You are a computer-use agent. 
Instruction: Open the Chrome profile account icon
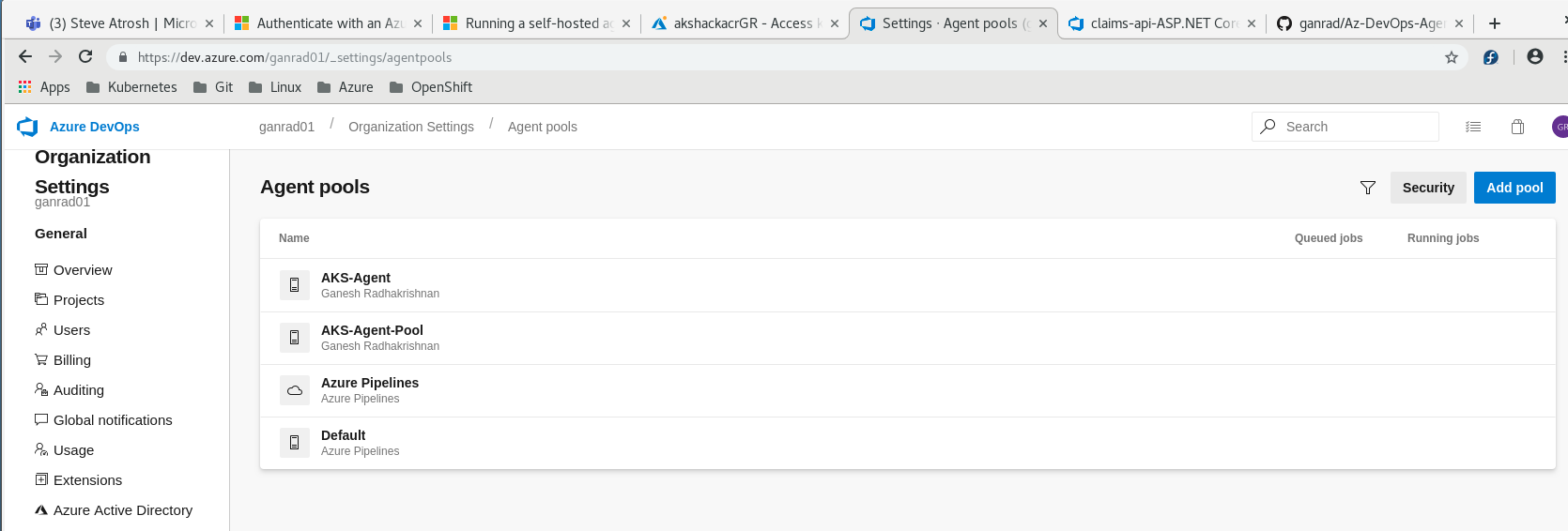(x=1535, y=56)
